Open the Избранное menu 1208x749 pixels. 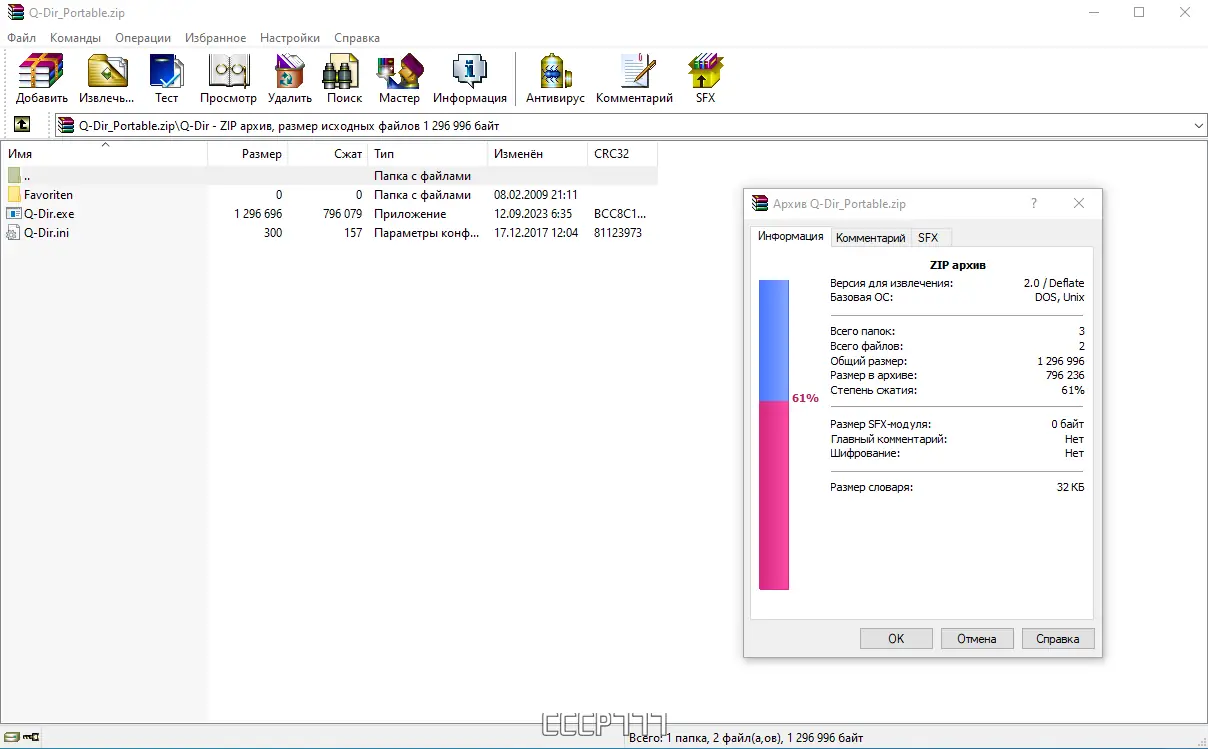[215, 38]
